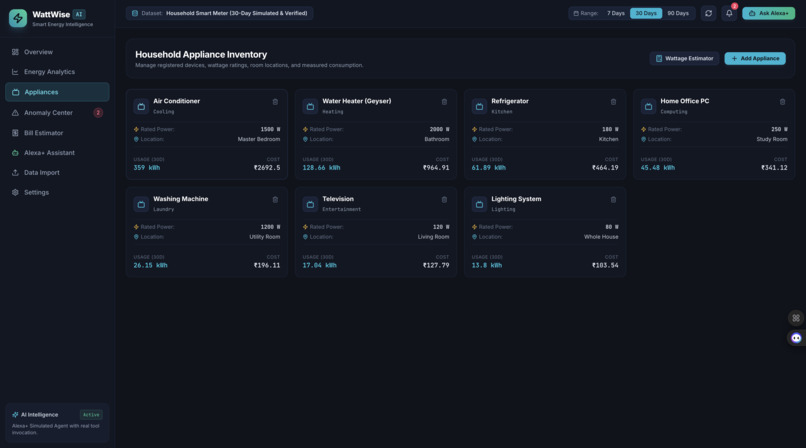Delete the Television appliance
806x448 pixels.
click(x=444, y=199)
